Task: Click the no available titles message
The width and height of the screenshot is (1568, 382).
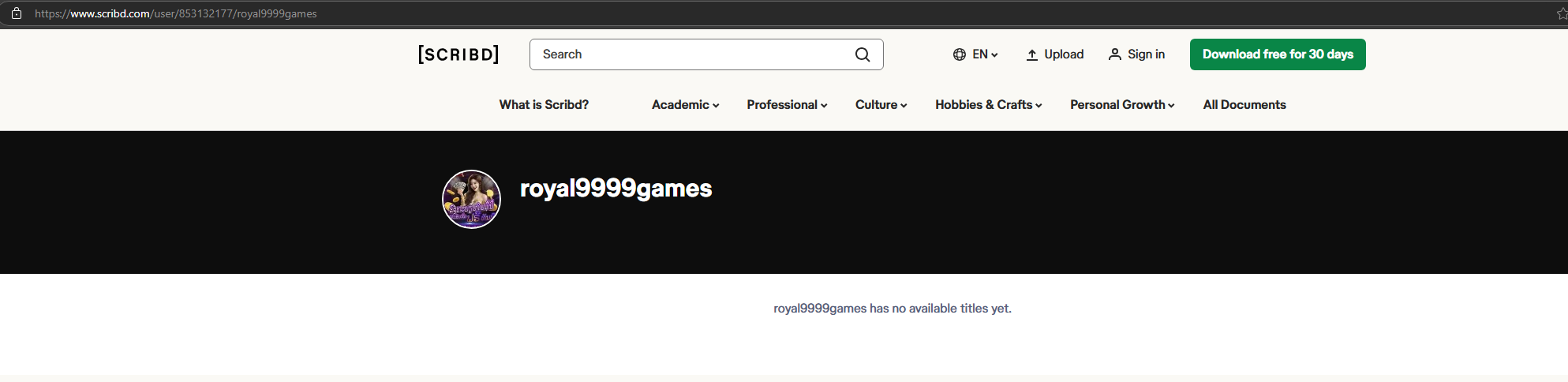Action: [892, 309]
